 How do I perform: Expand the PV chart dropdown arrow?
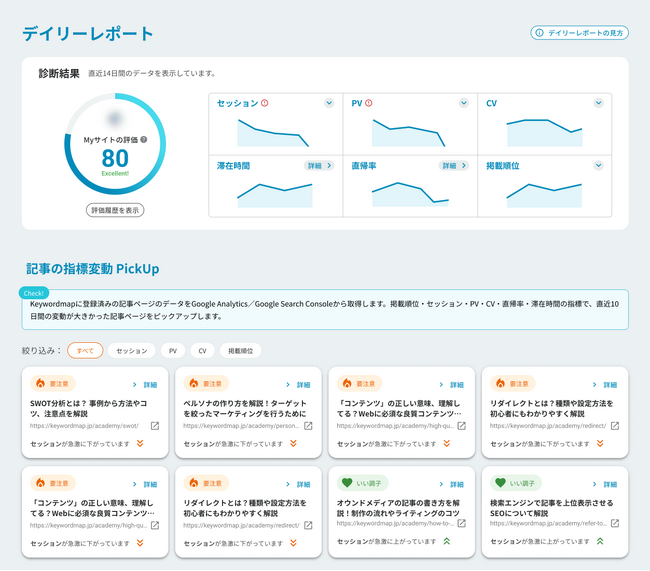tap(464, 103)
